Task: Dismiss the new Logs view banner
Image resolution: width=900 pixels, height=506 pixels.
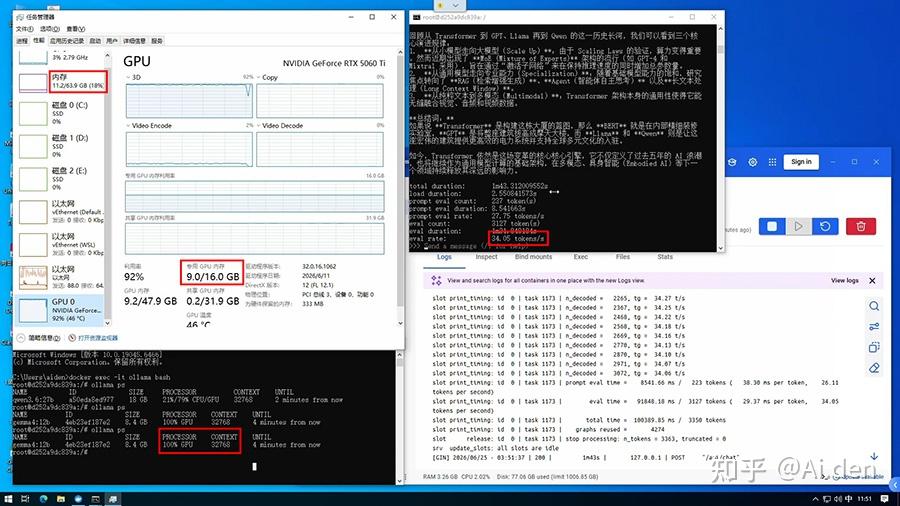Action: pyautogui.click(x=872, y=281)
